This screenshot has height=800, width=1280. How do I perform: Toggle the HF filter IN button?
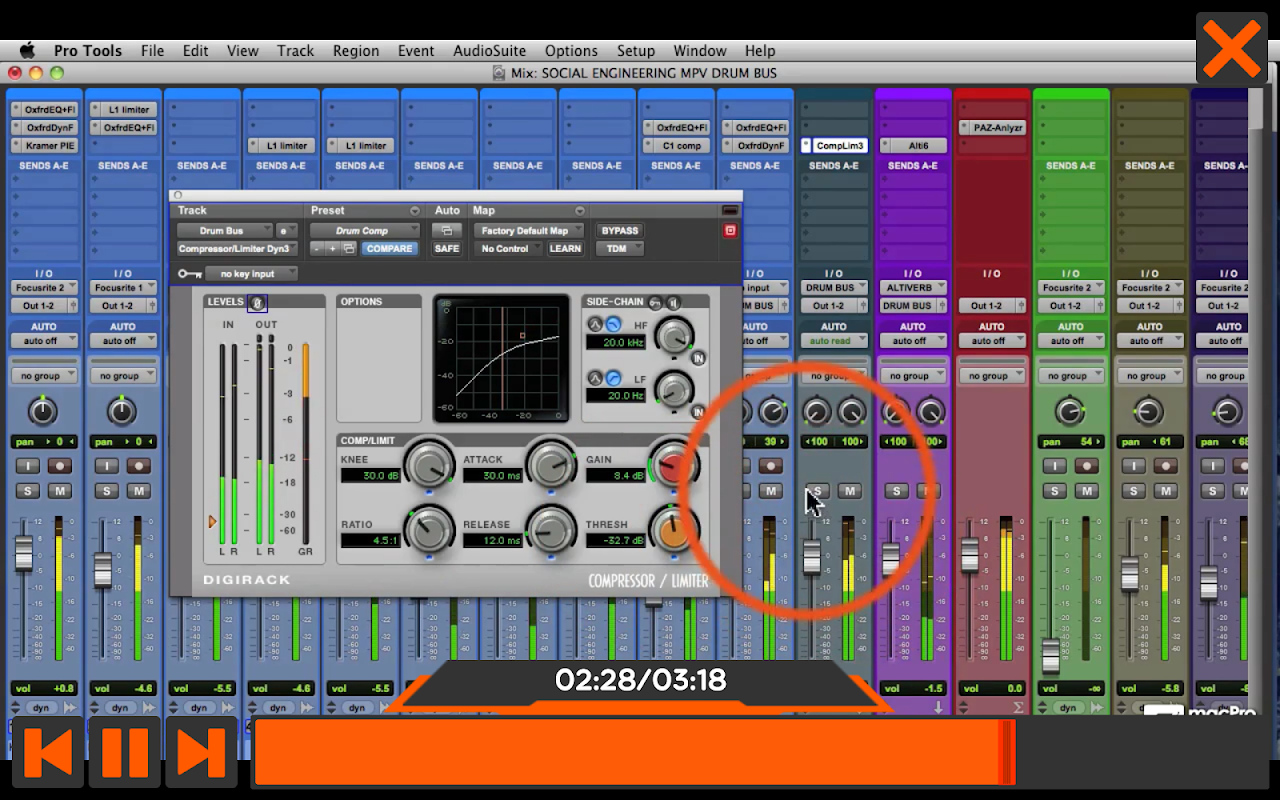(x=698, y=358)
